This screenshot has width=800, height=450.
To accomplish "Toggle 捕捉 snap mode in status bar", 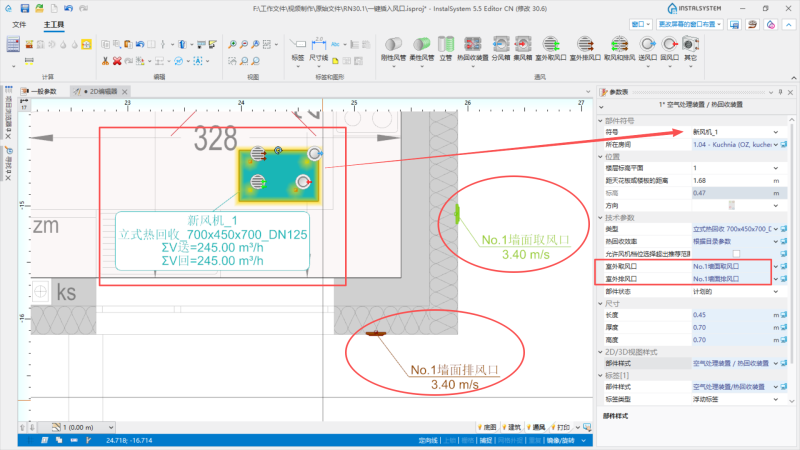I will click(486, 440).
